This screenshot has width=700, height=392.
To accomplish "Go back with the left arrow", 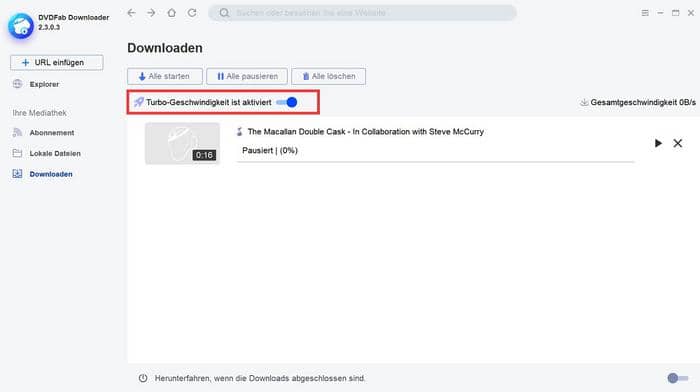I will 131,13.
